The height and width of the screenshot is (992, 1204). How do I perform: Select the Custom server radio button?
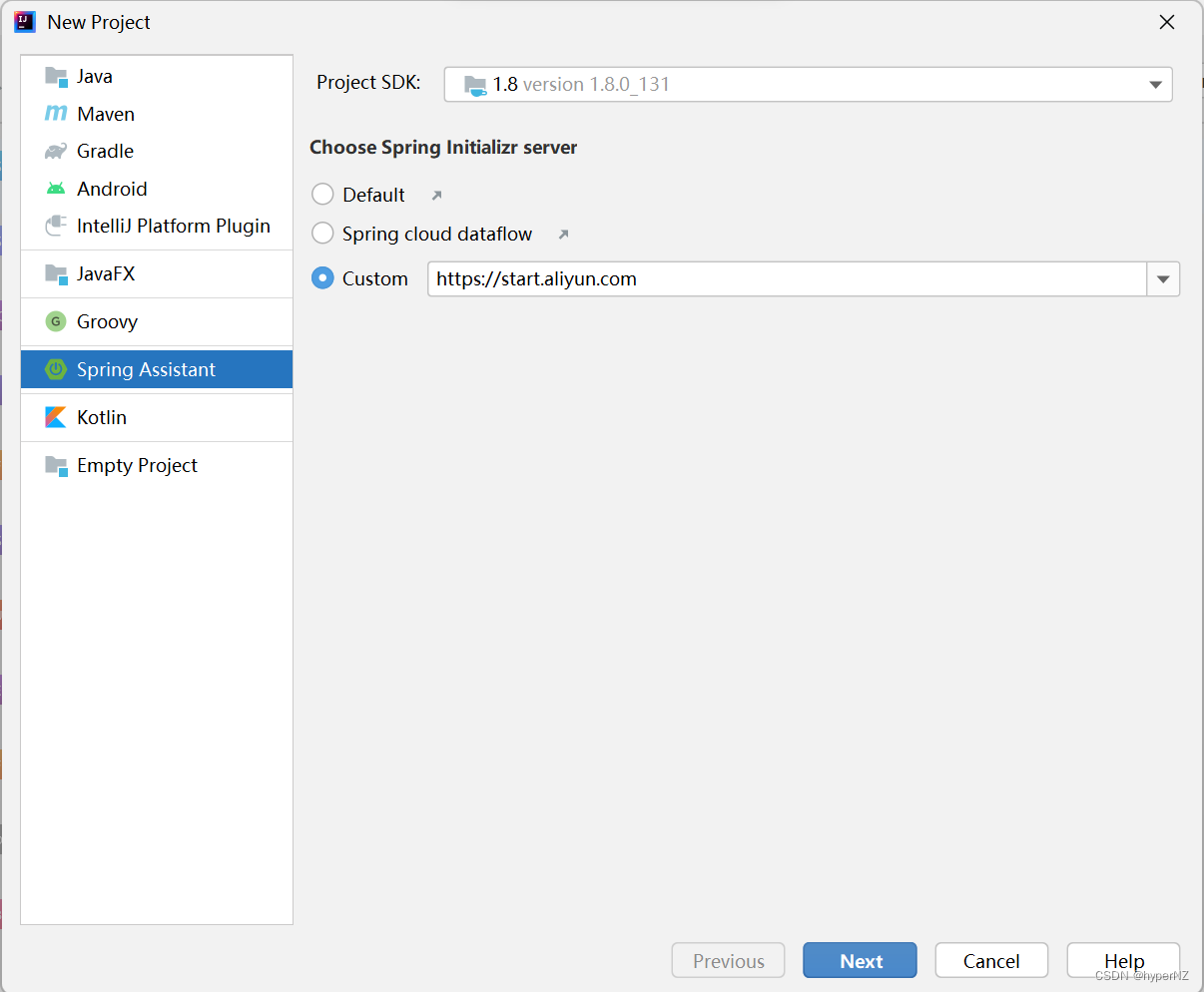[322, 278]
